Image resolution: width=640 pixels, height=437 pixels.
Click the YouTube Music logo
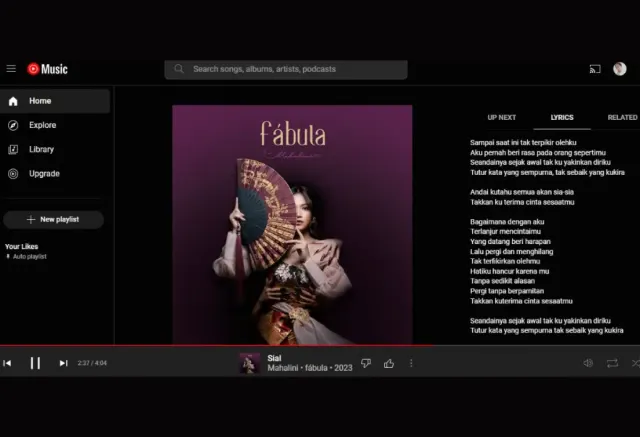(x=47, y=69)
